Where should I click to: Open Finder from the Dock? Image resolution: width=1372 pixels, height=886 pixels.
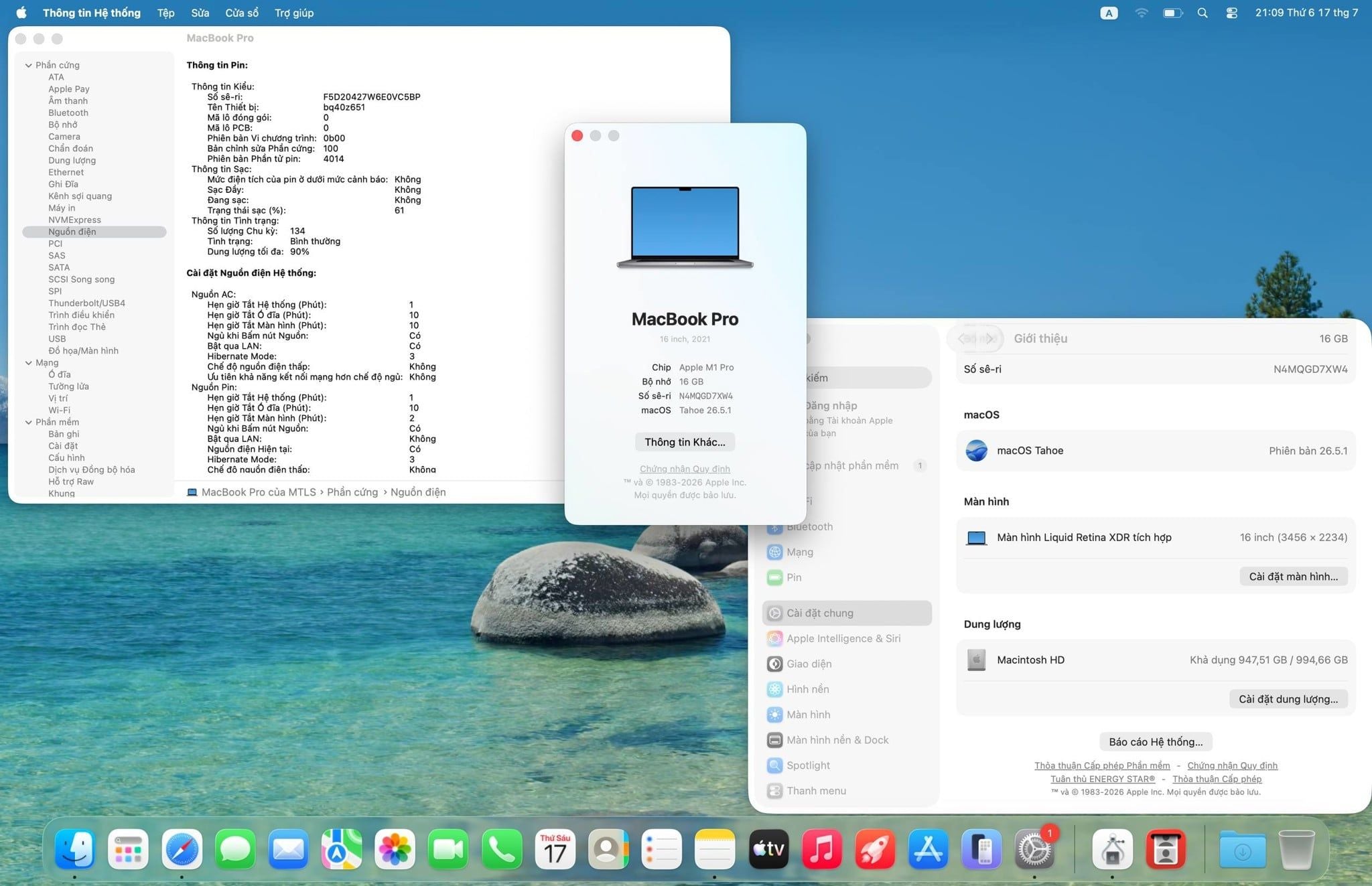tap(74, 849)
